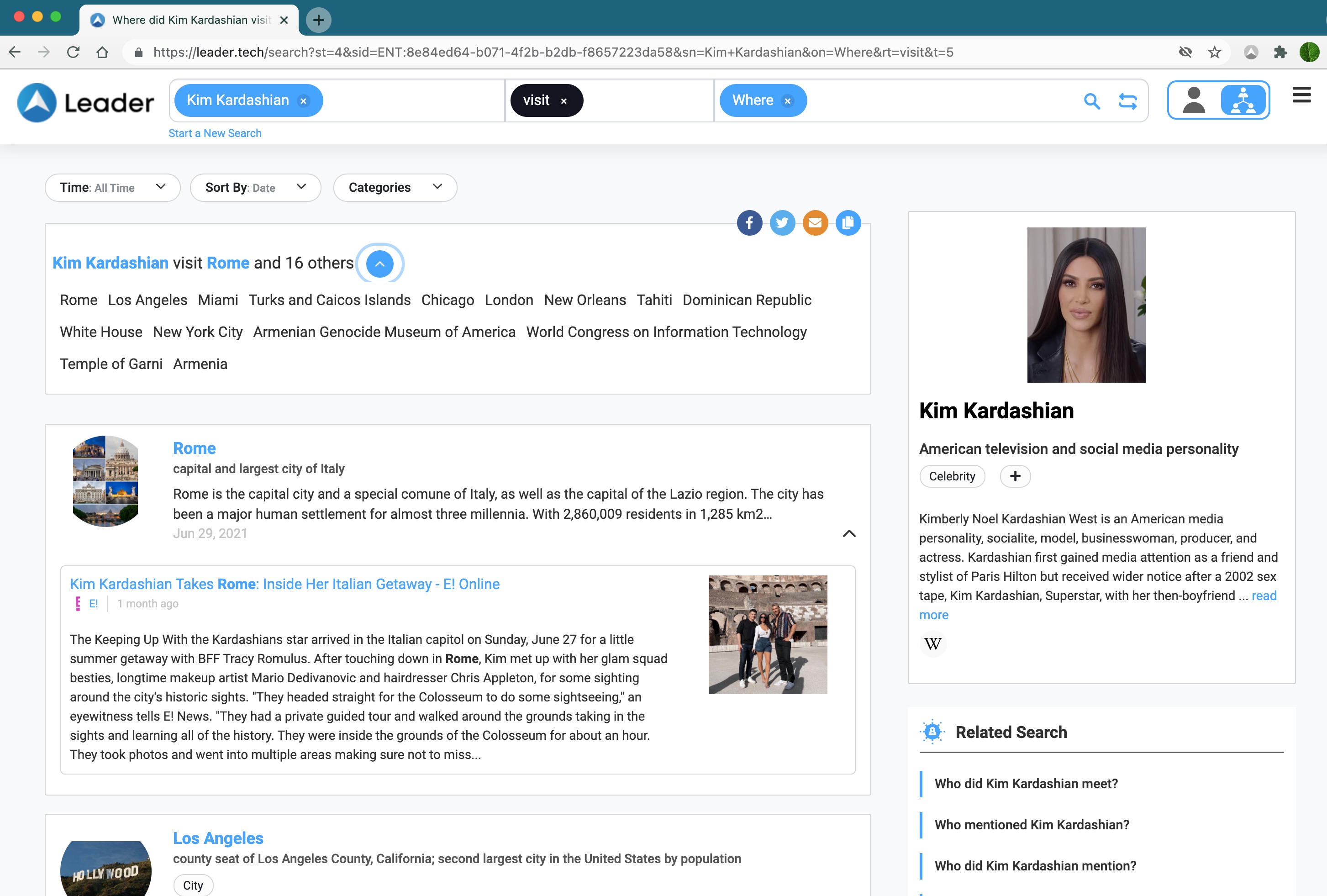Click the Leader logo
The height and width of the screenshot is (896, 1327).
click(x=86, y=103)
